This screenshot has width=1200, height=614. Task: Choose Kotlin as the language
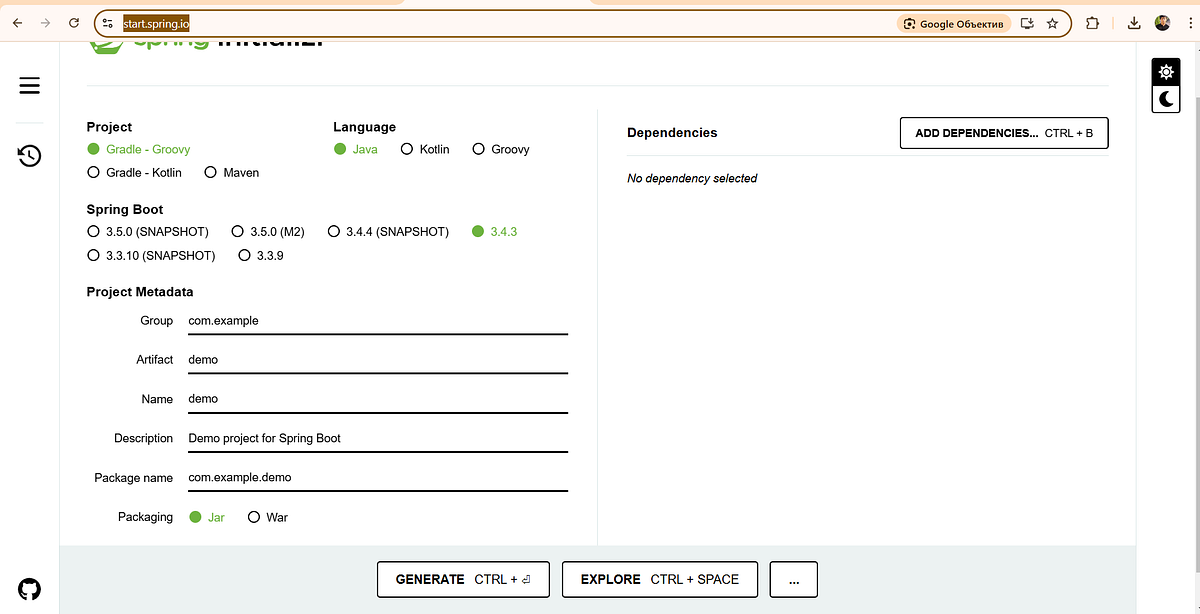coord(407,149)
